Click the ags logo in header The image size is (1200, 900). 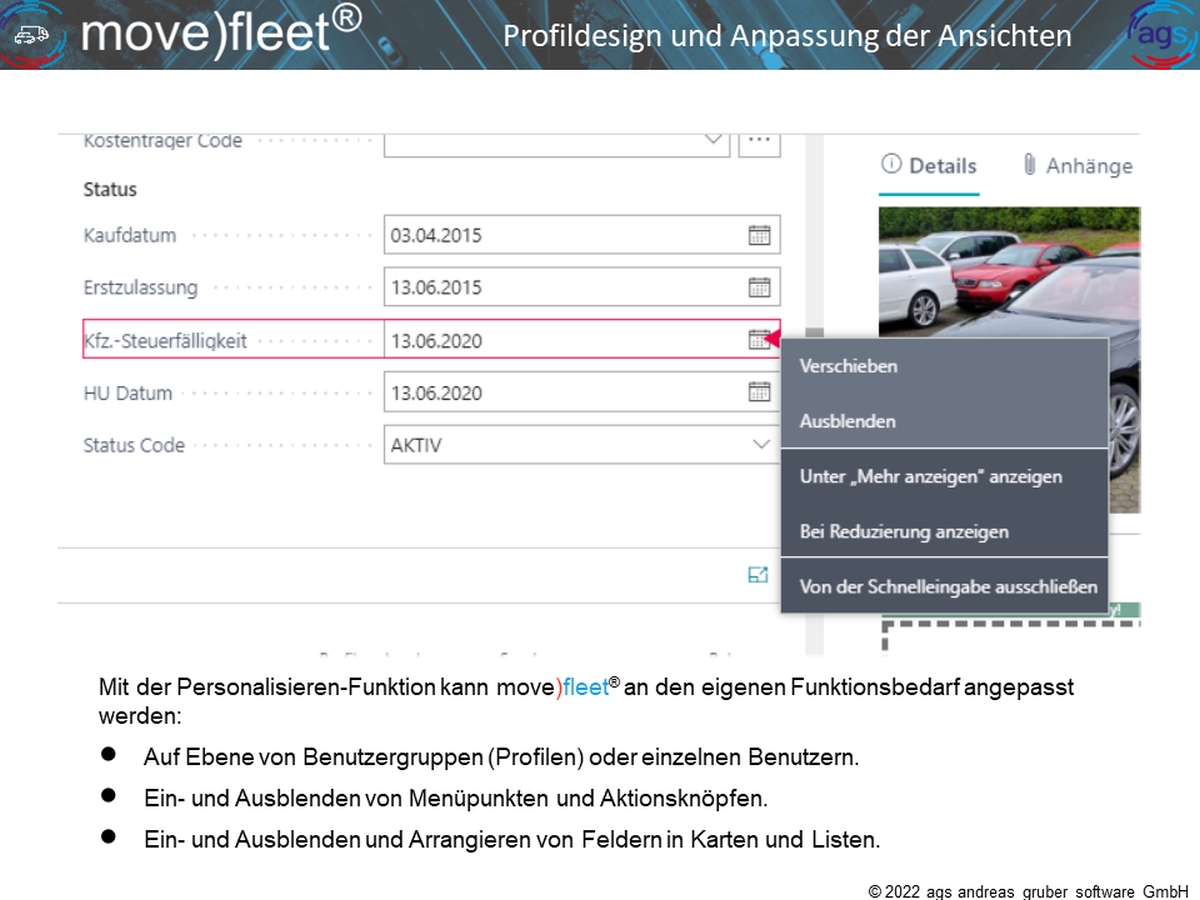(x=1163, y=35)
